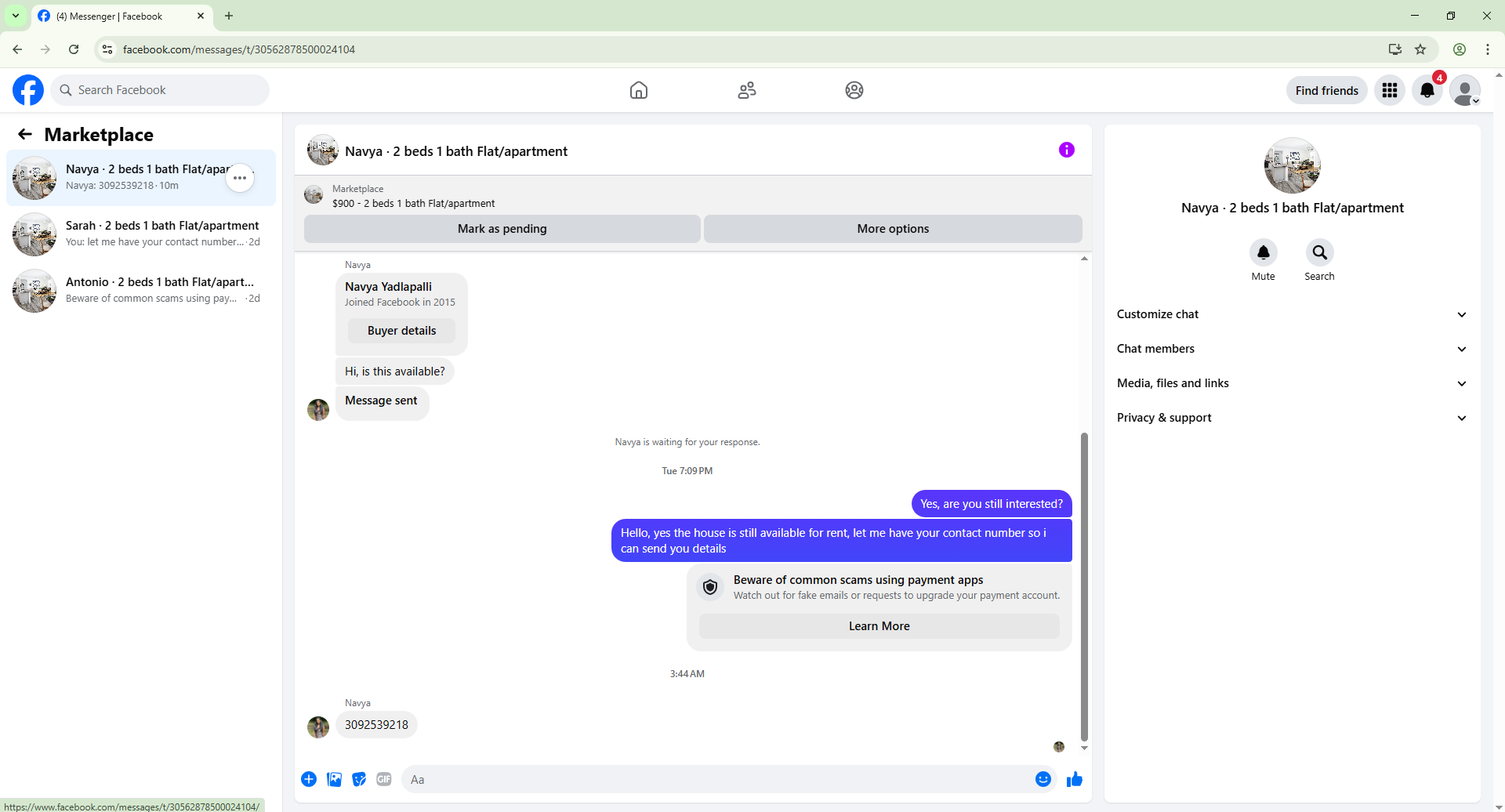
Task: Click the purple conversation information icon
Action: pos(1067,150)
